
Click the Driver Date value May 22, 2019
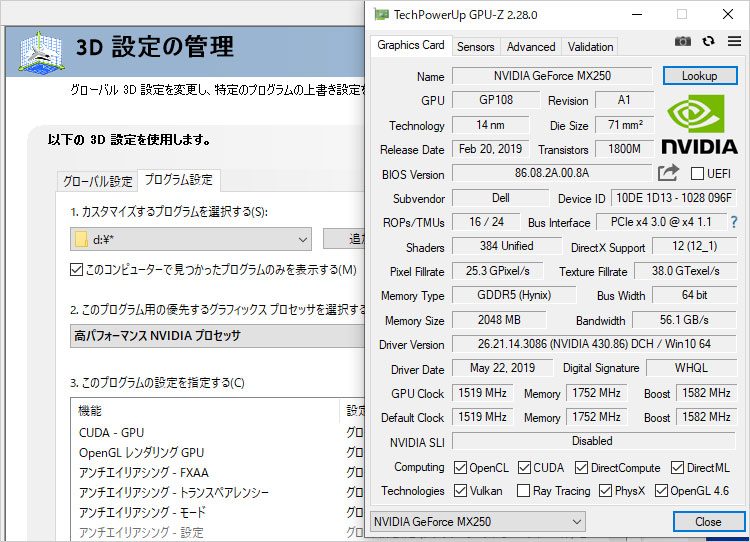pos(502,368)
